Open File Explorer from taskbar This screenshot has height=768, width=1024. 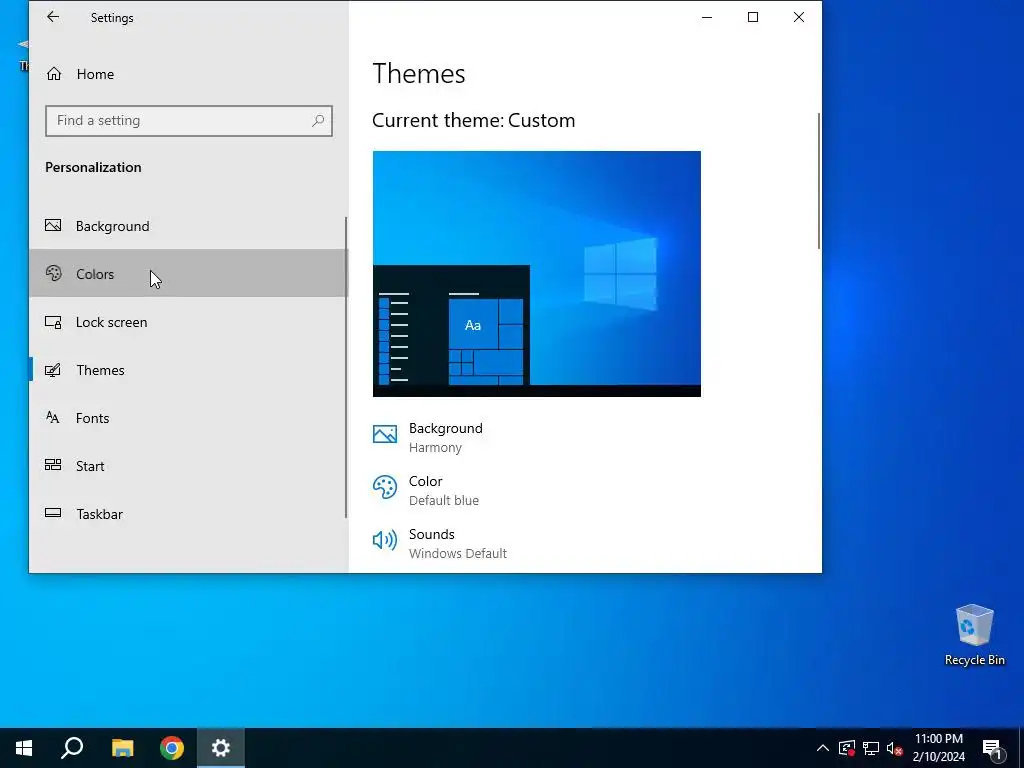point(122,748)
